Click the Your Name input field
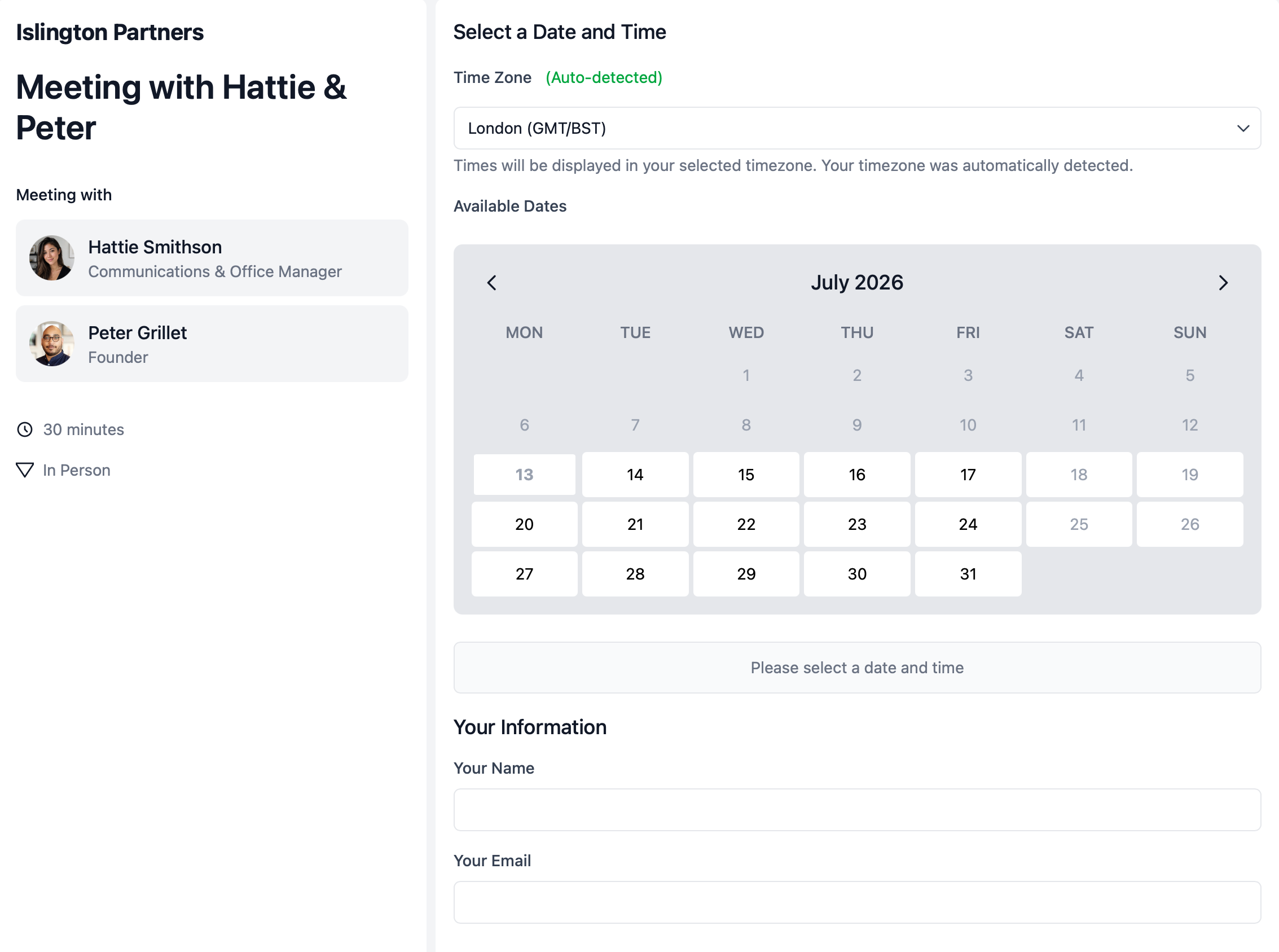1279x952 pixels. click(856, 809)
